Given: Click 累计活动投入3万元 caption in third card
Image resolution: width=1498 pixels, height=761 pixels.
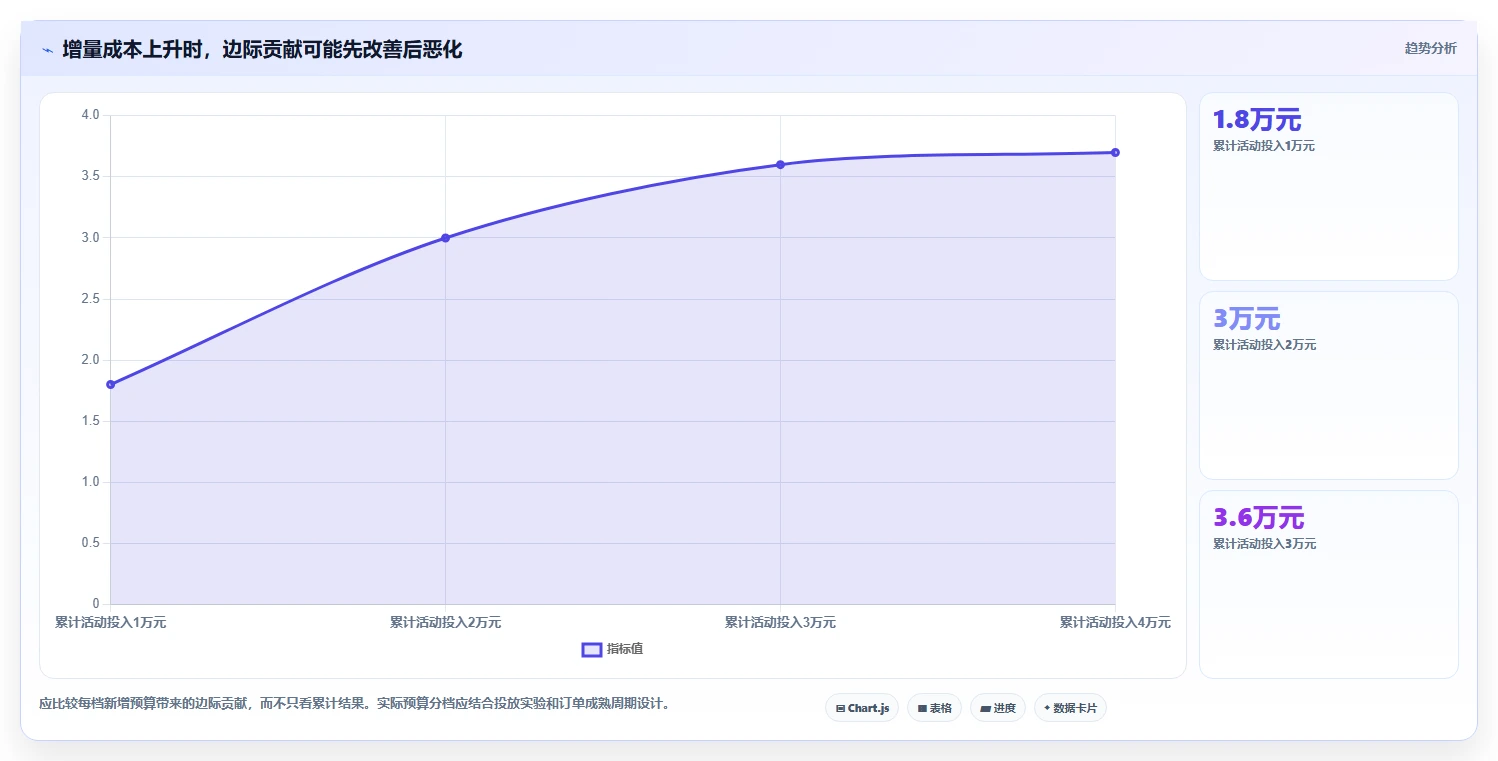Looking at the screenshot, I should [x=1264, y=544].
